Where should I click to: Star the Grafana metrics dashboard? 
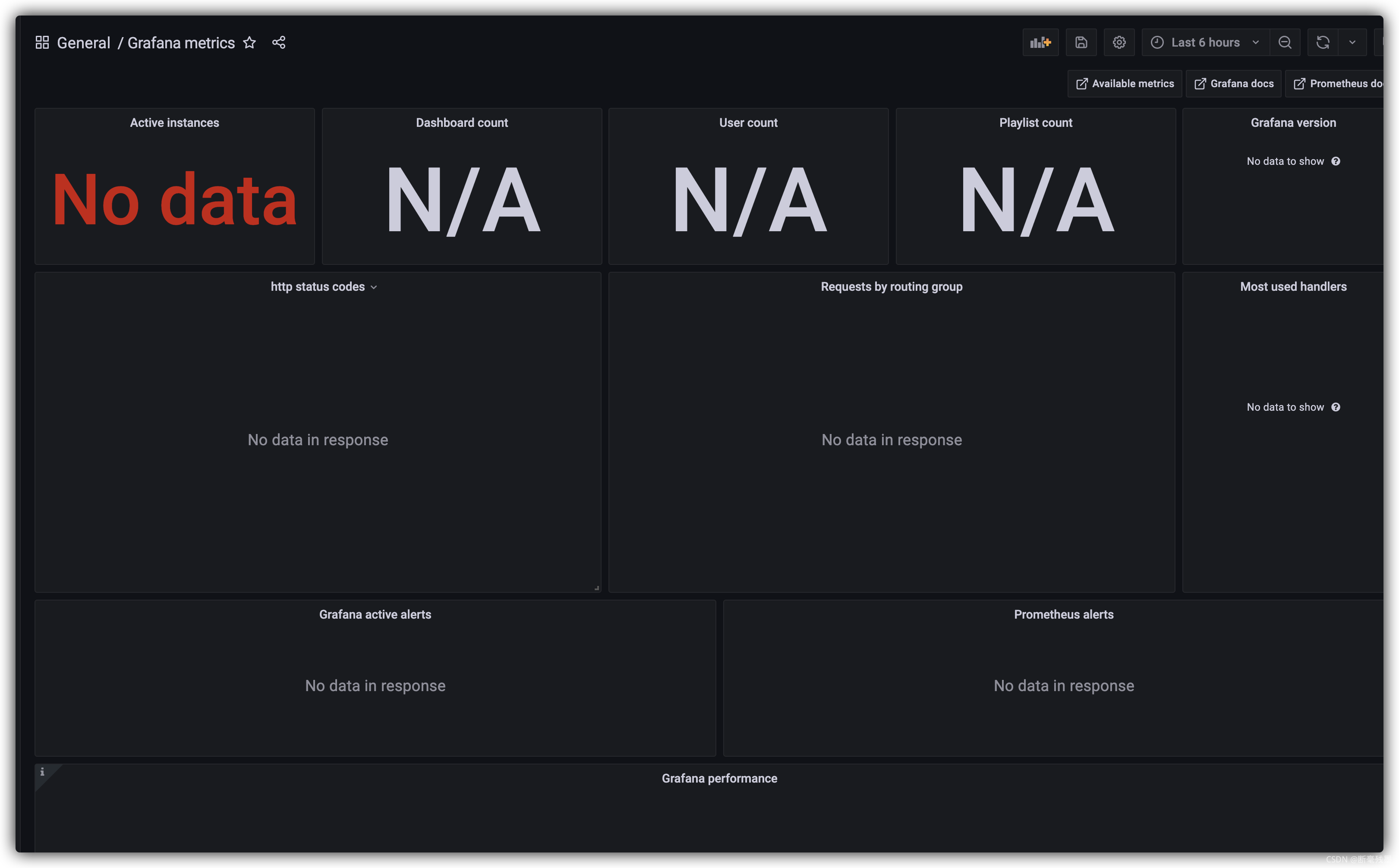[x=249, y=42]
